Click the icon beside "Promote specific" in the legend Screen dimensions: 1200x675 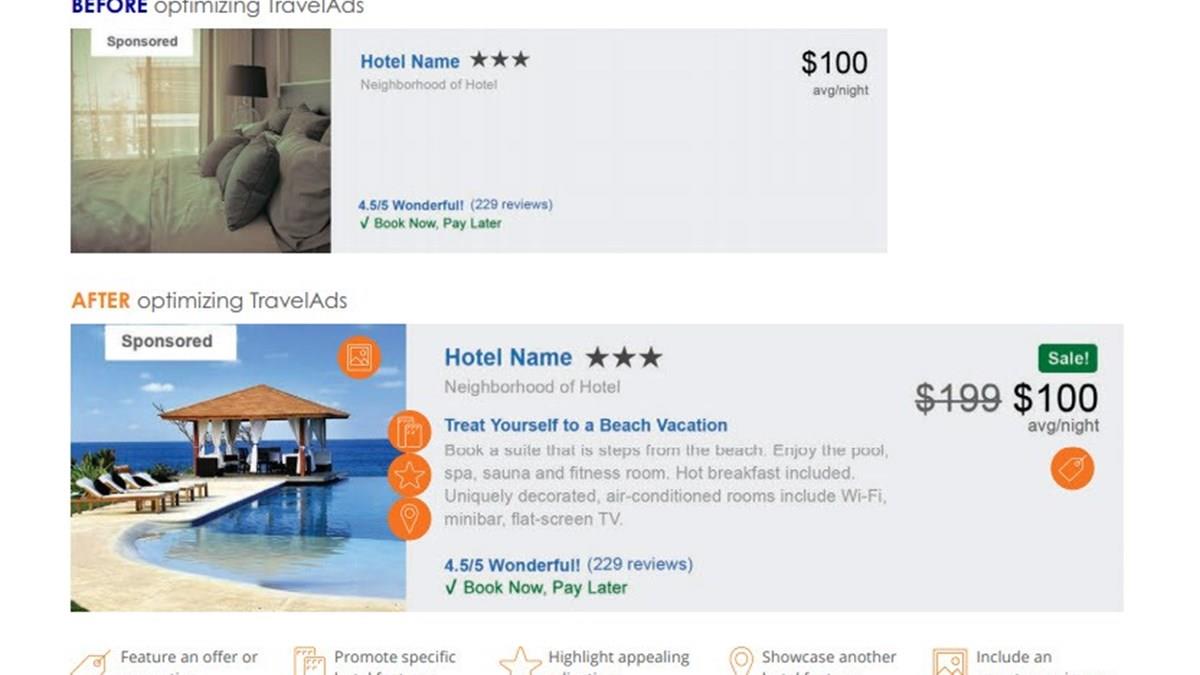pos(309,662)
